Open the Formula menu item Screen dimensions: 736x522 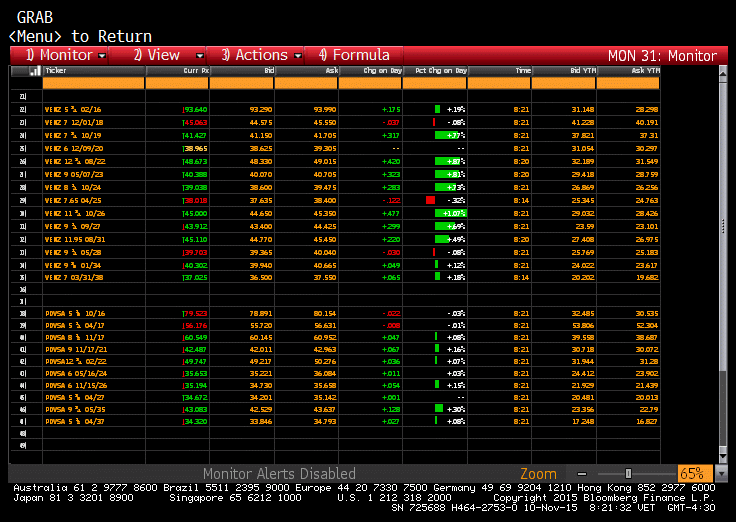coord(354,55)
